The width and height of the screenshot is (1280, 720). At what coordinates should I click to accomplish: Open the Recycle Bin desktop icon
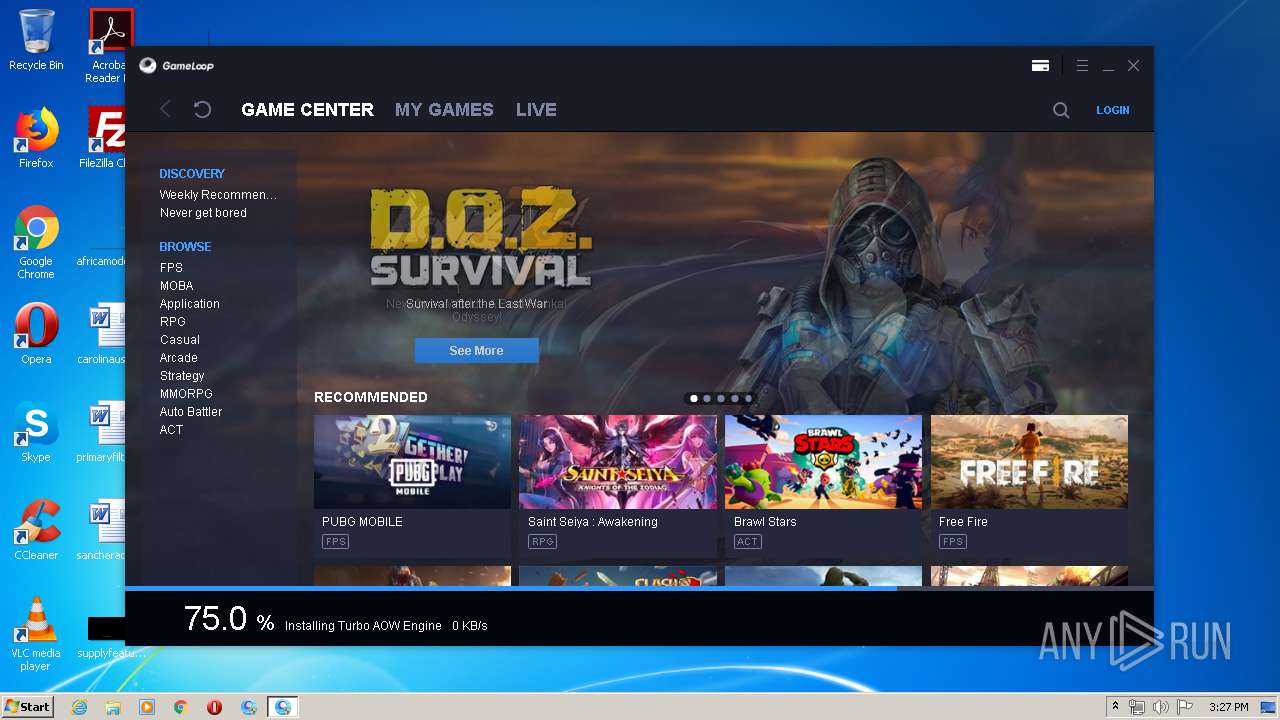pos(36,40)
